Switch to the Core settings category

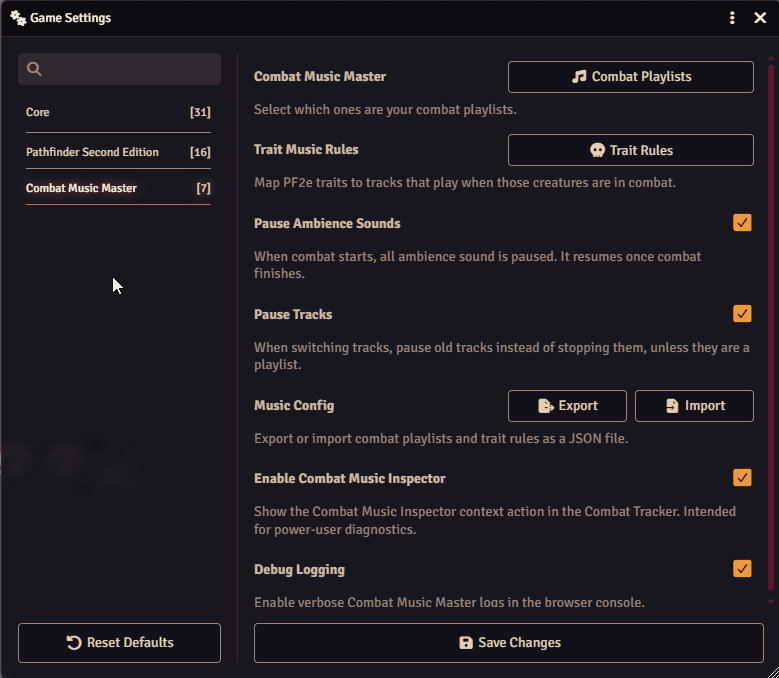118,112
